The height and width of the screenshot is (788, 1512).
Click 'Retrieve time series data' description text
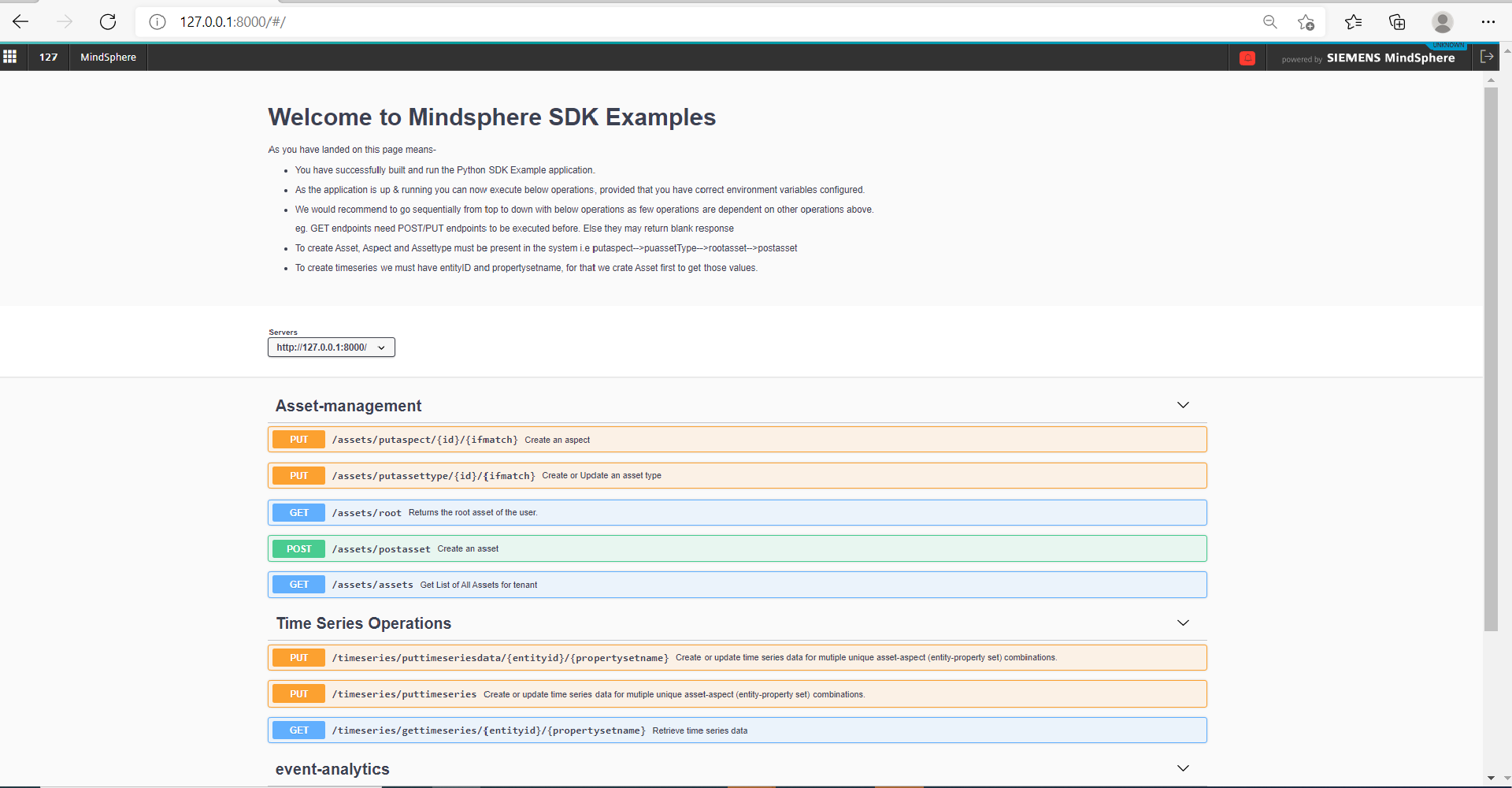coord(700,730)
